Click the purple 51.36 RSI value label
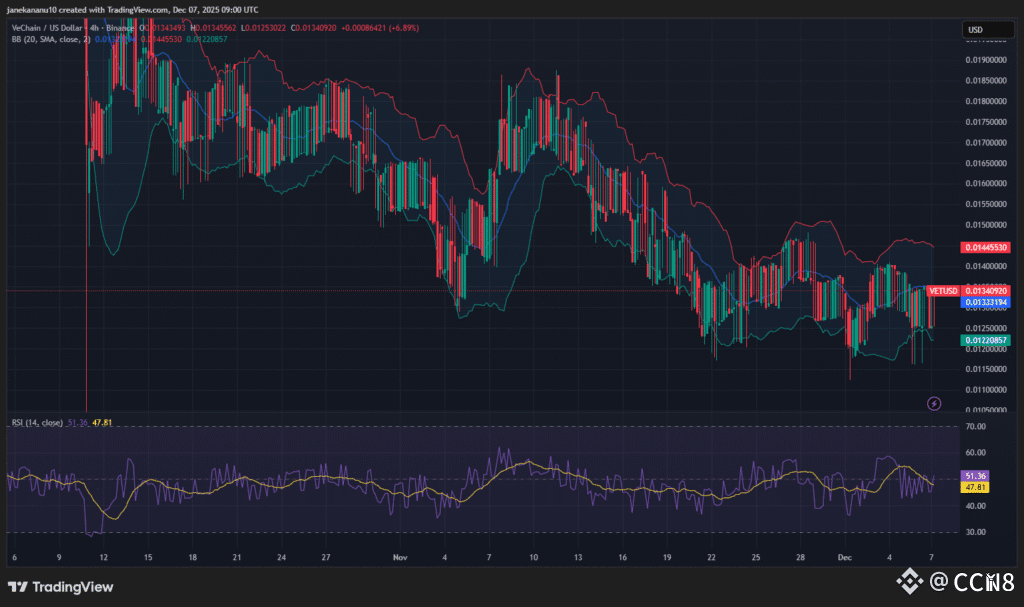Image resolution: width=1024 pixels, height=607 pixels. [974, 476]
